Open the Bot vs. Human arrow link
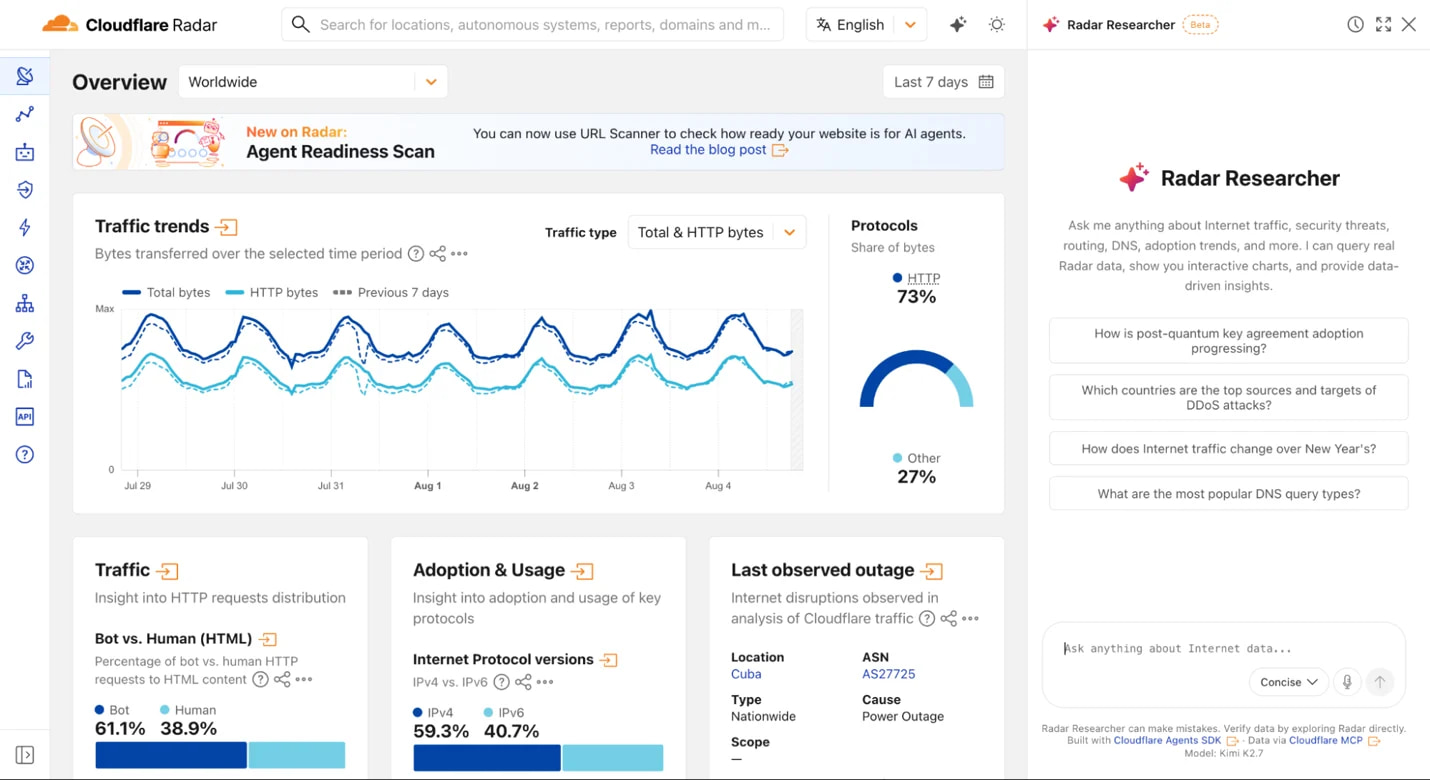1430x780 pixels. (x=268, y=639)
